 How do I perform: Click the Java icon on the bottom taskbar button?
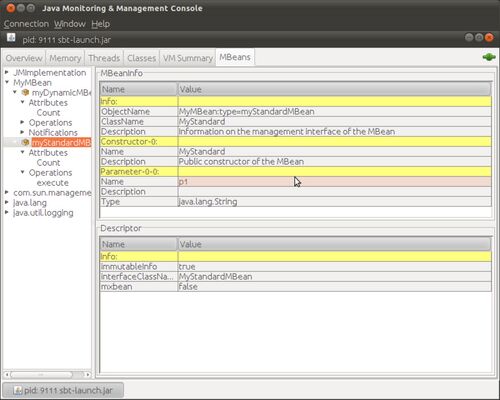[x=18, y=390]
